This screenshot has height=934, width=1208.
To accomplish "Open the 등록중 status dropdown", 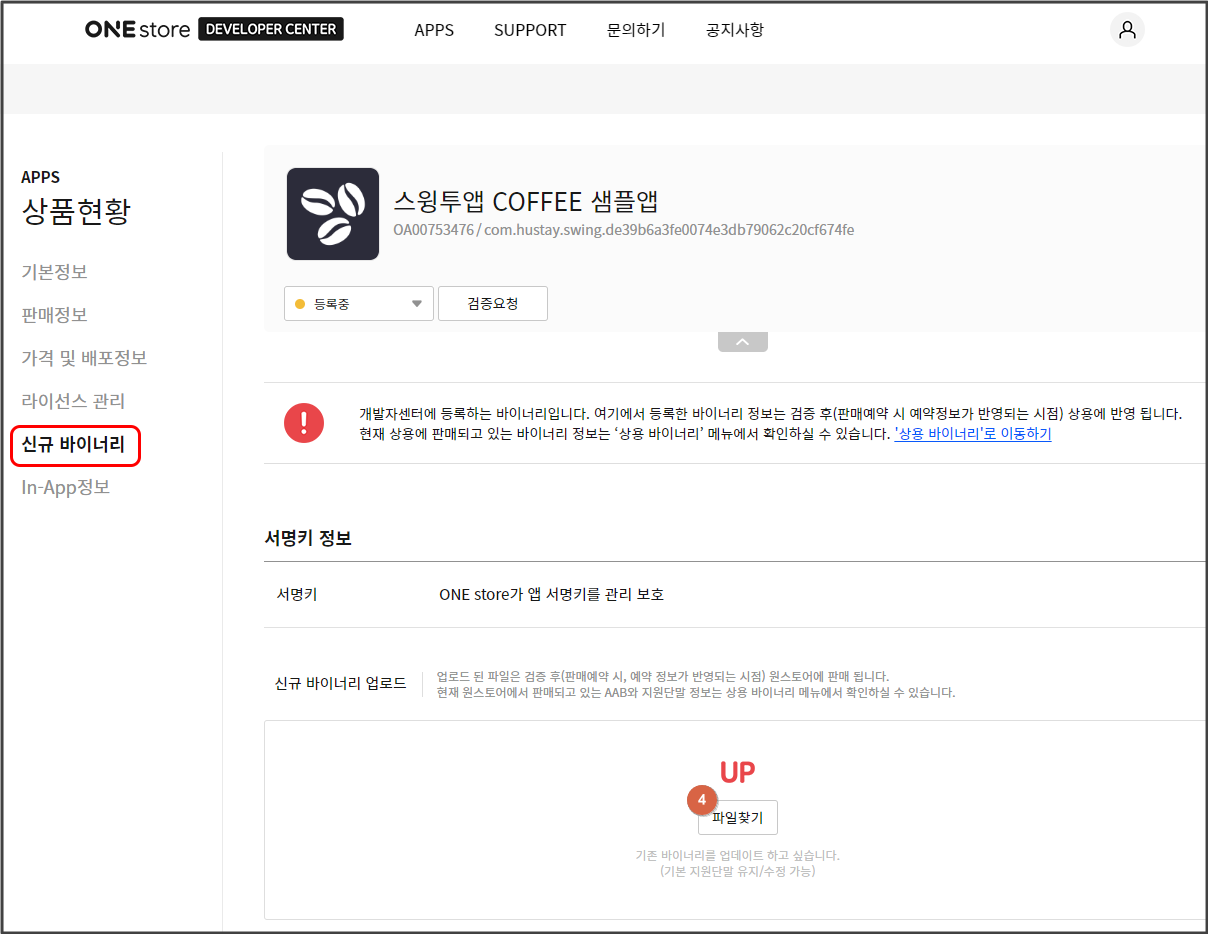I will click(358, 304).
